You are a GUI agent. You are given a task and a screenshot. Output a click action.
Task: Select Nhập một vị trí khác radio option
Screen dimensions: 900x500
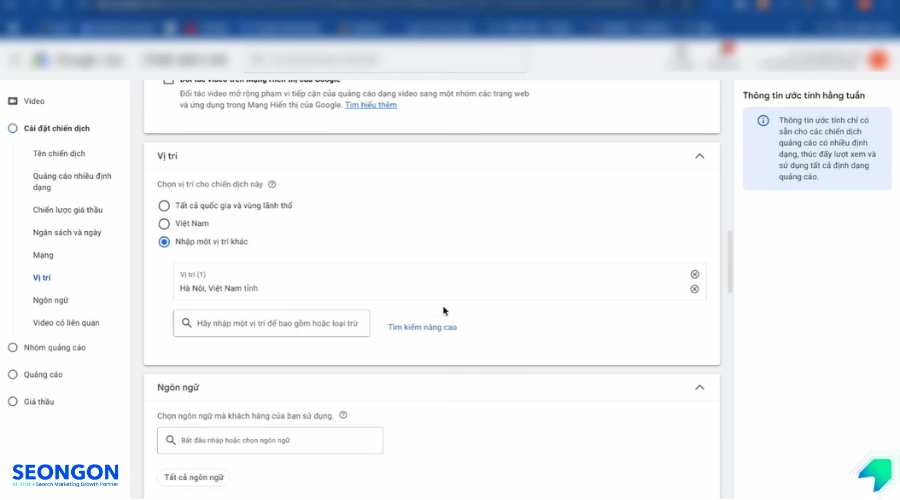164,242
